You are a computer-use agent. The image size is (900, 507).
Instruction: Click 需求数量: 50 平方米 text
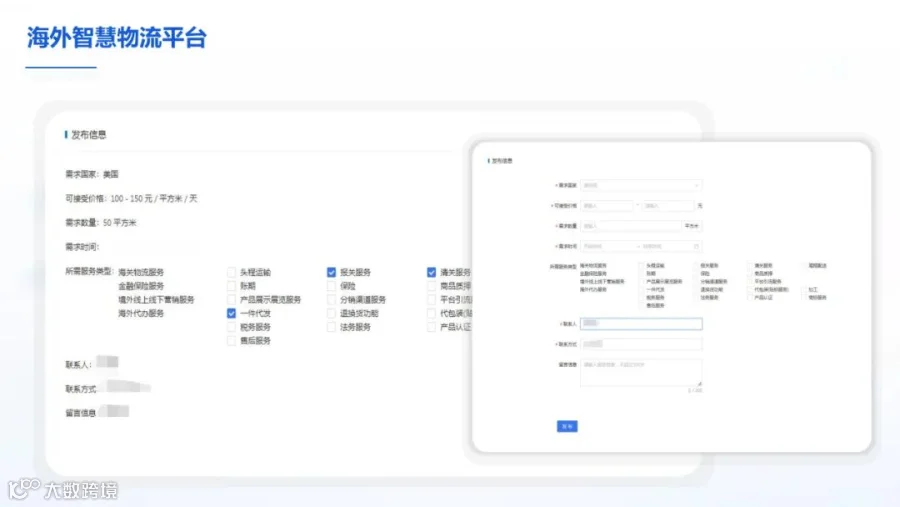pyautogui.click(x=100, y=223)
